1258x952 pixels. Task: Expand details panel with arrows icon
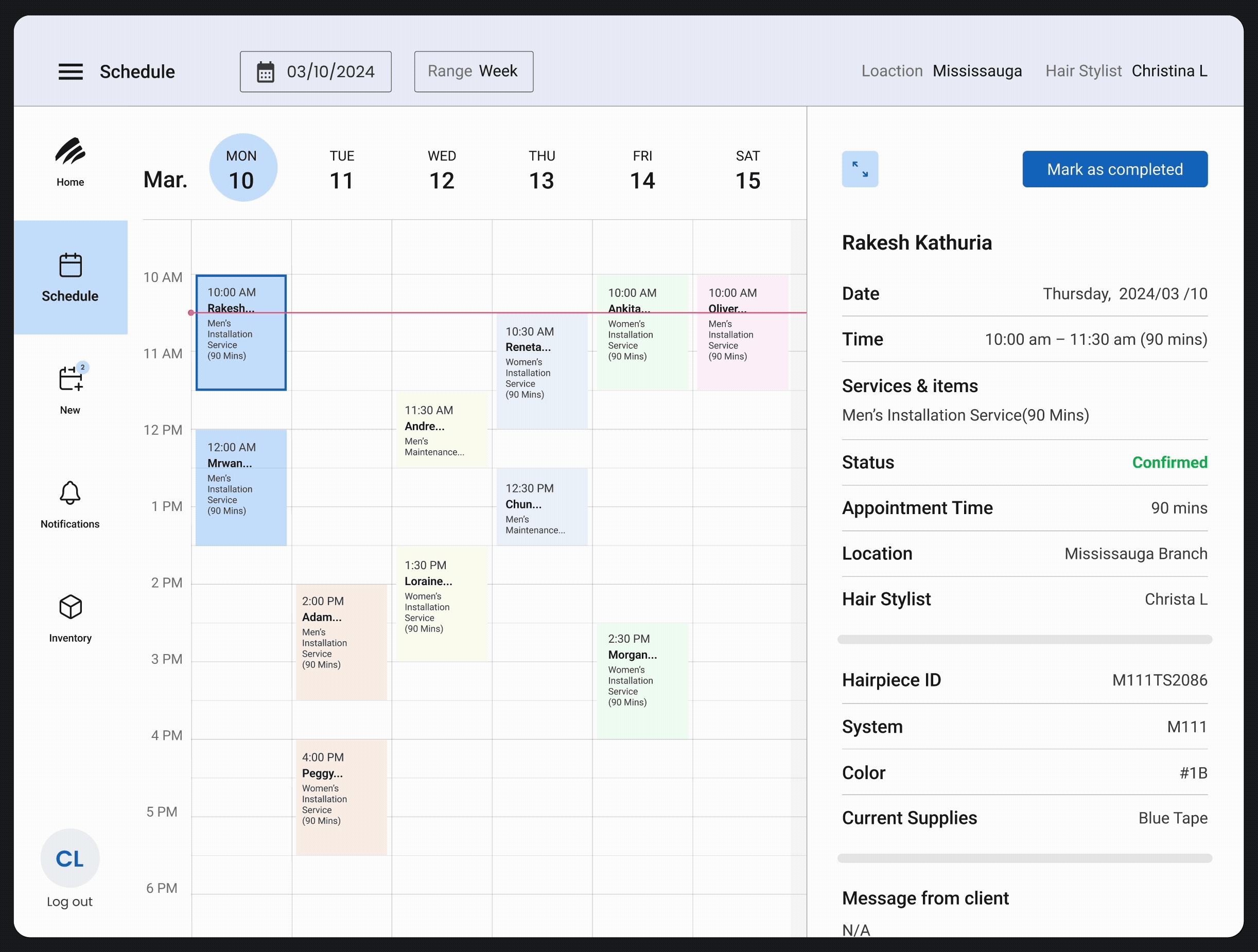point(859,169)
